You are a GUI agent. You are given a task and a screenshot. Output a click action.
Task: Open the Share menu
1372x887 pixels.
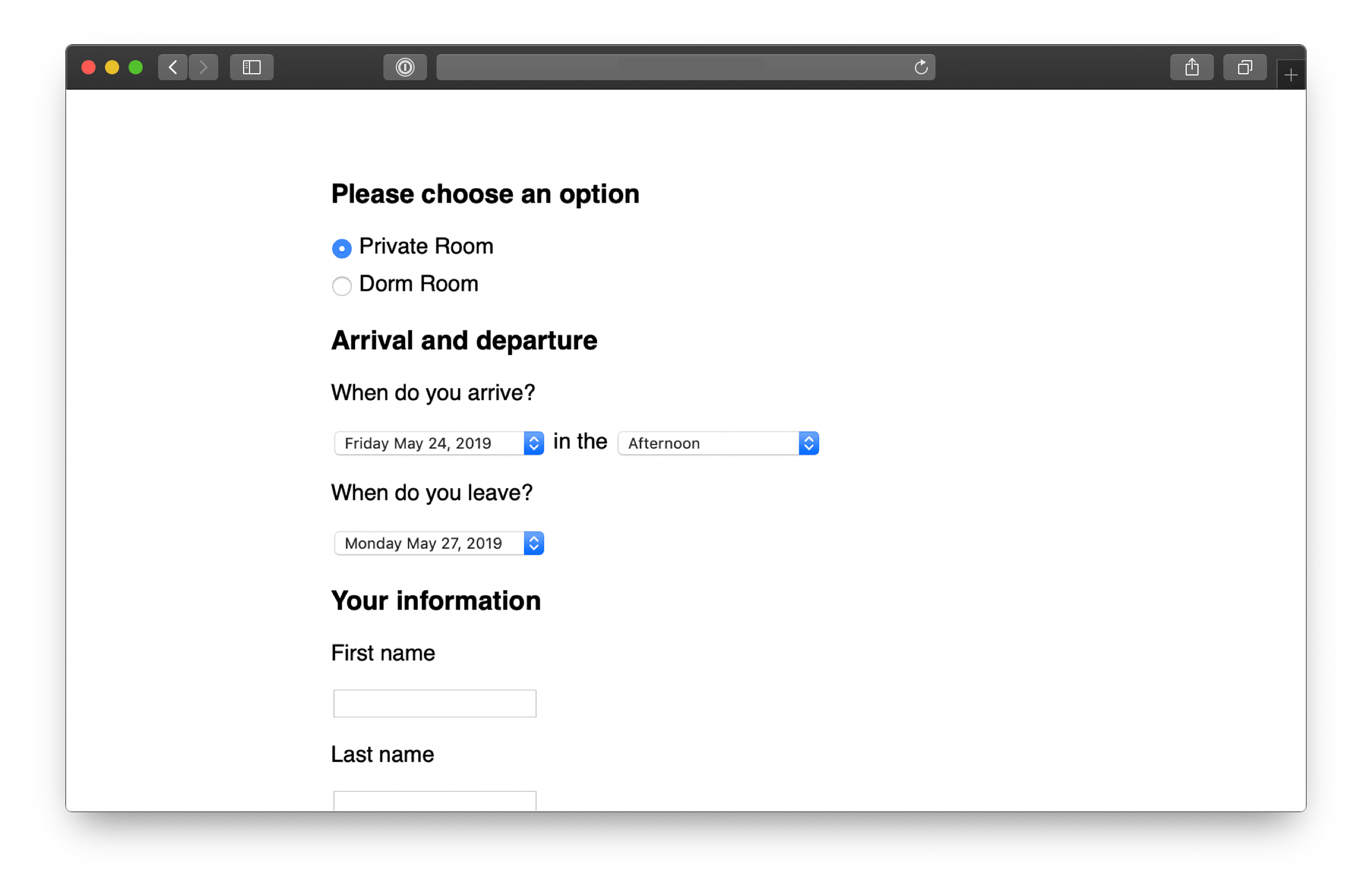click(x=1192, y=67)
